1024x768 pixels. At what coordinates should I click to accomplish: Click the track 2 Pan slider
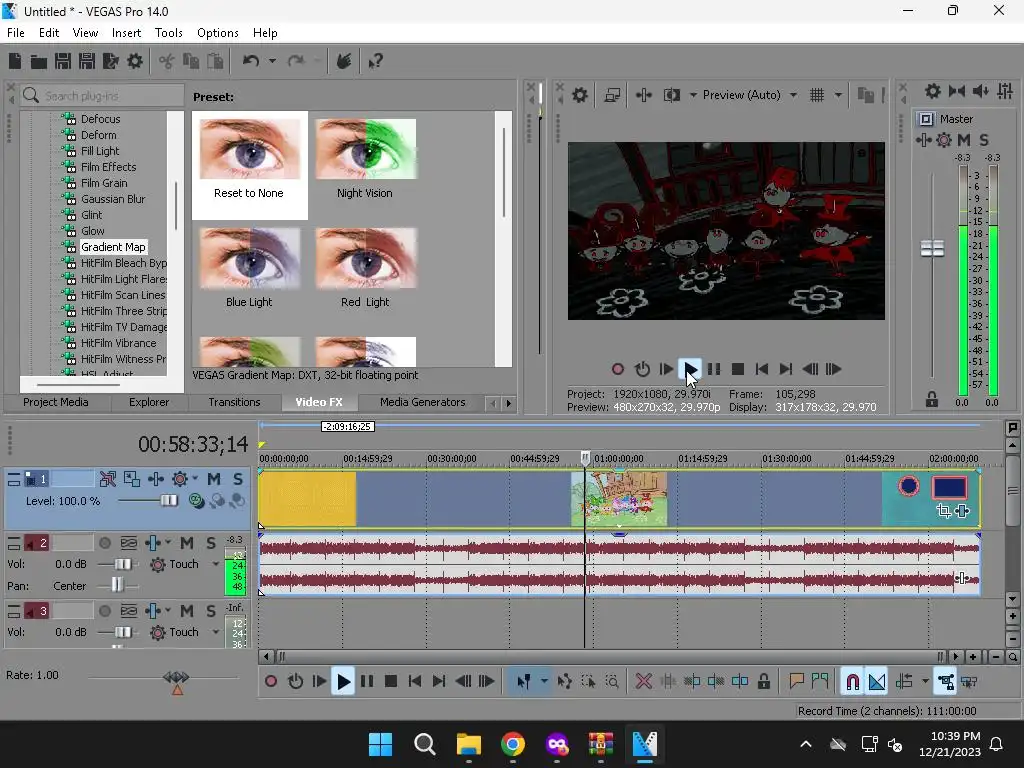tap(117, 584)
